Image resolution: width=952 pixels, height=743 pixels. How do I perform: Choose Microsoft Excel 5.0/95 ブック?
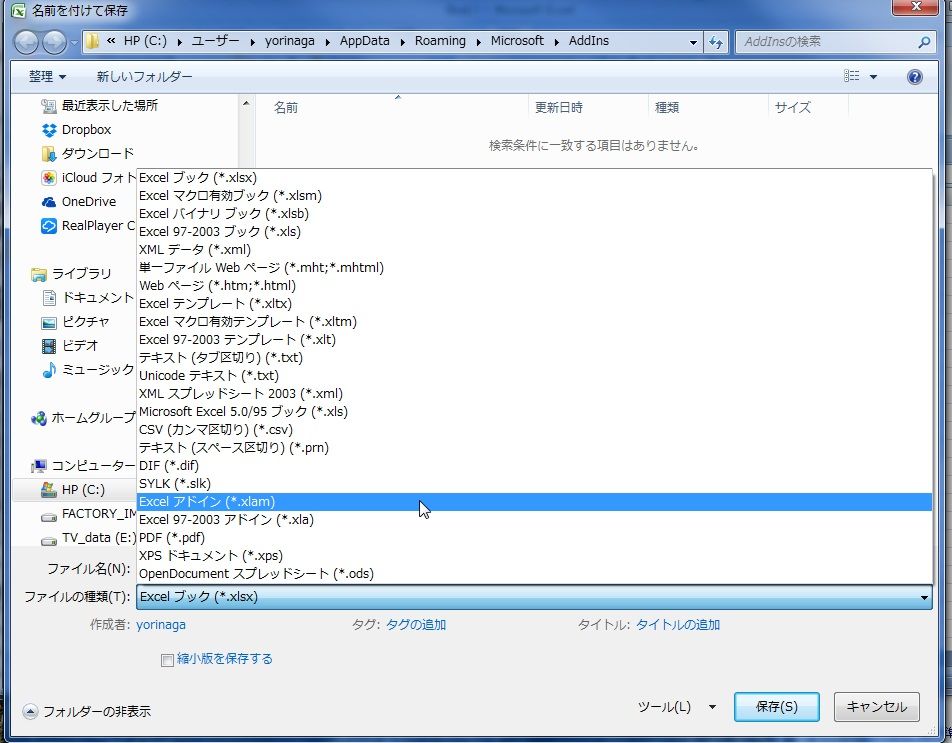pyautogui.click(x=534, y=412)
